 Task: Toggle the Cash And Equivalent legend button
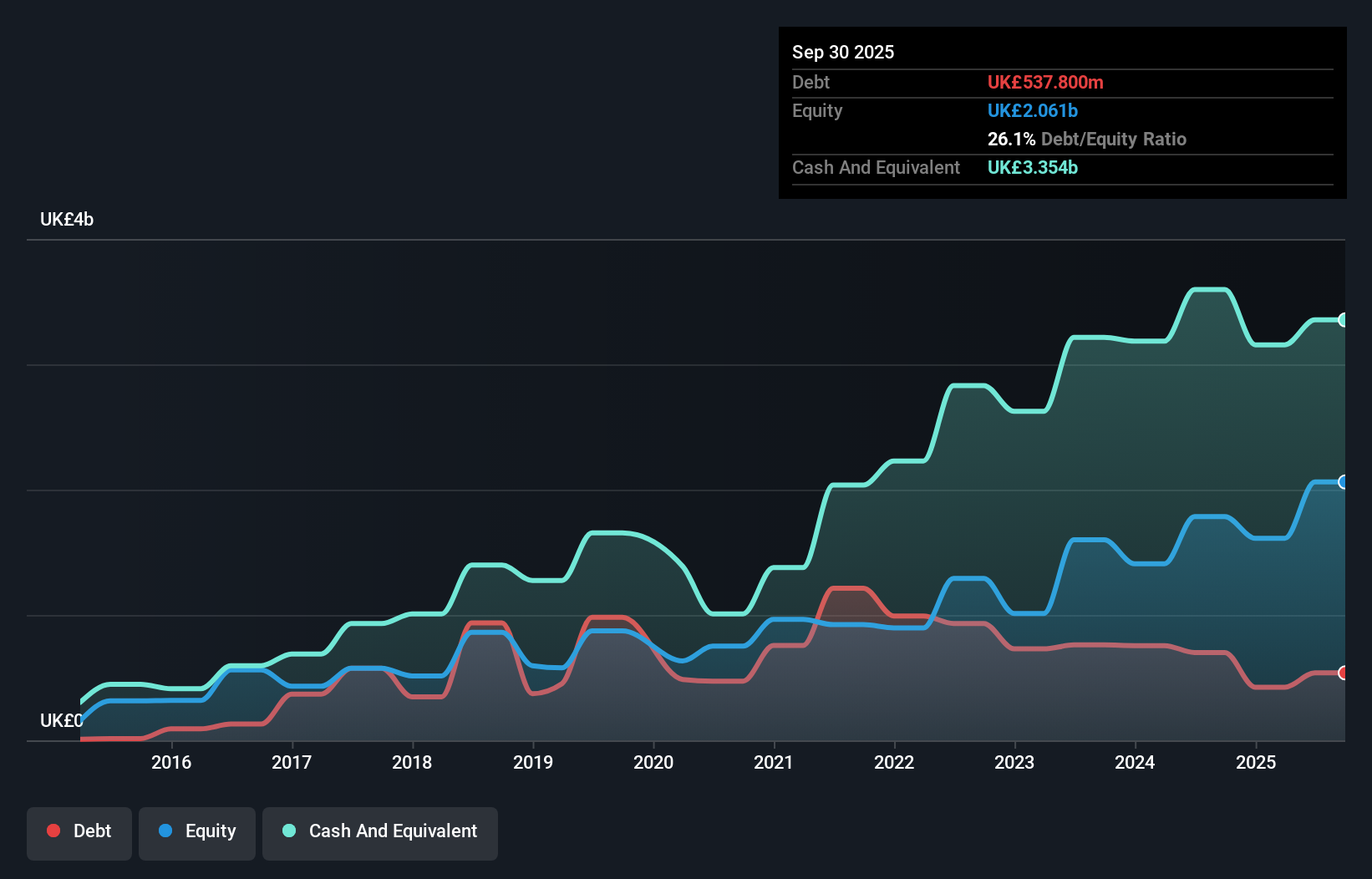[380, 833]
